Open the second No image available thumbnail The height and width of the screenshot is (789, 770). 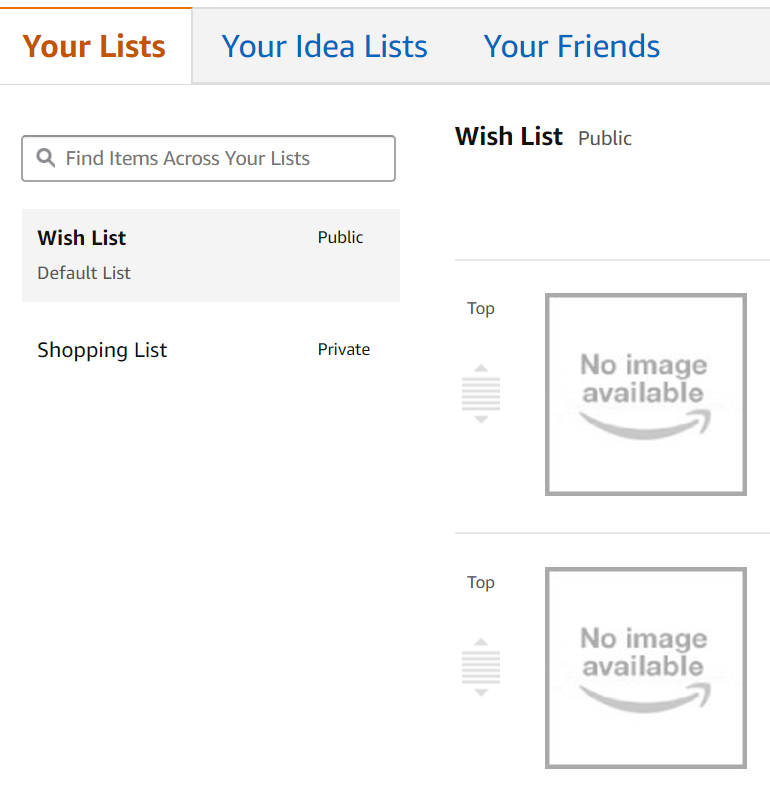646,668
